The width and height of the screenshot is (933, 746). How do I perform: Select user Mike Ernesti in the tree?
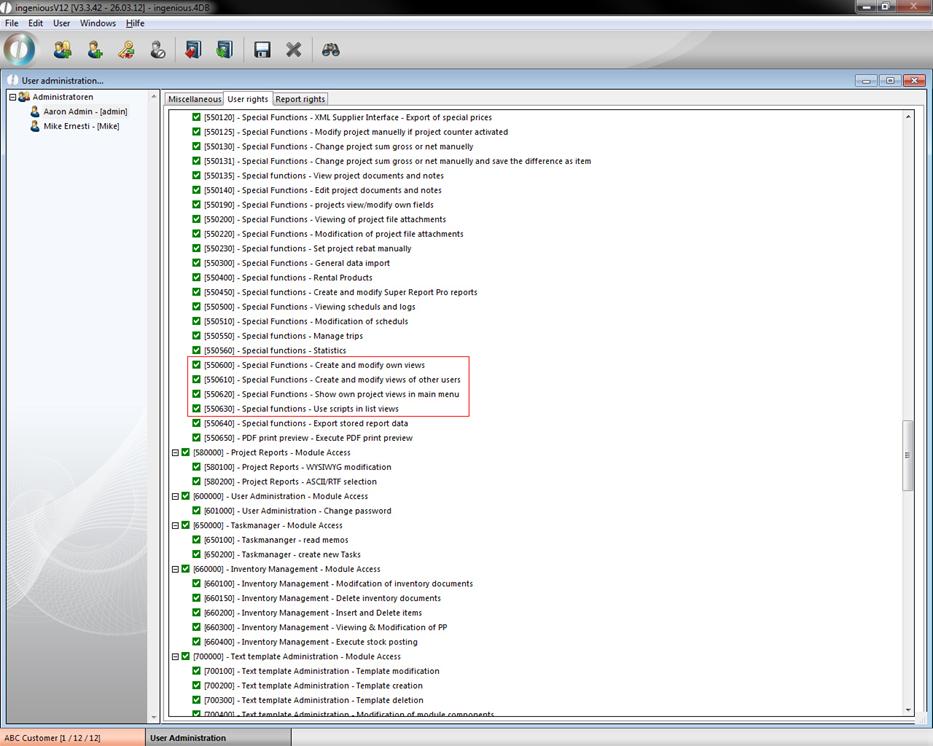80,126
